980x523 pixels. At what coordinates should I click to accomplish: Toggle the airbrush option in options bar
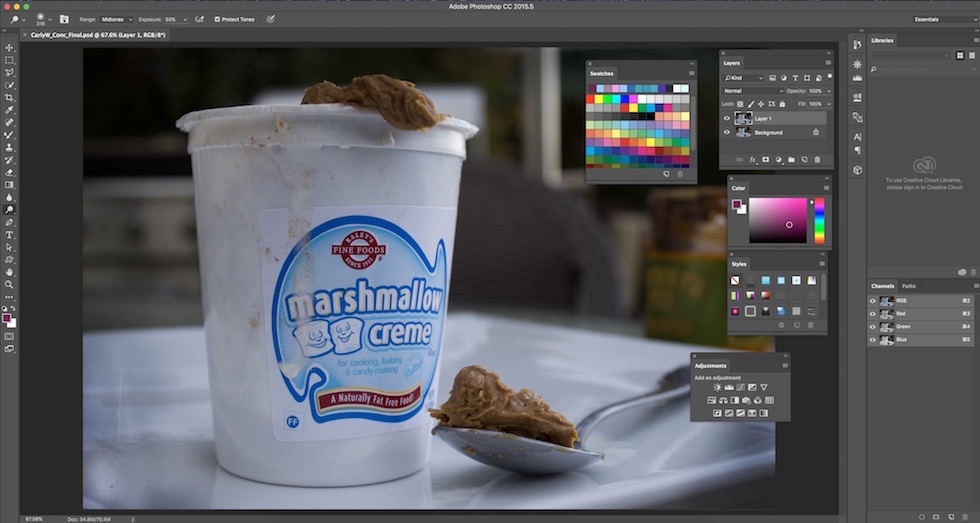[200, 19]
